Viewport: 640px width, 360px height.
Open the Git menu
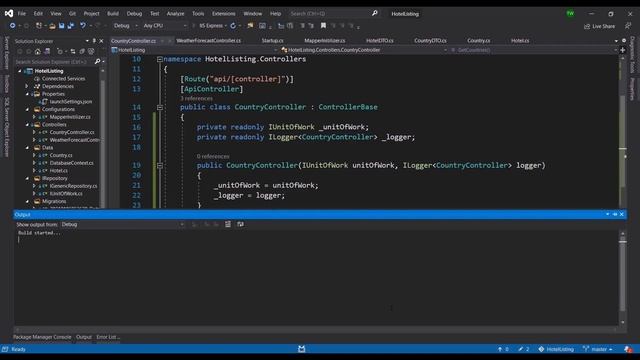72,13
